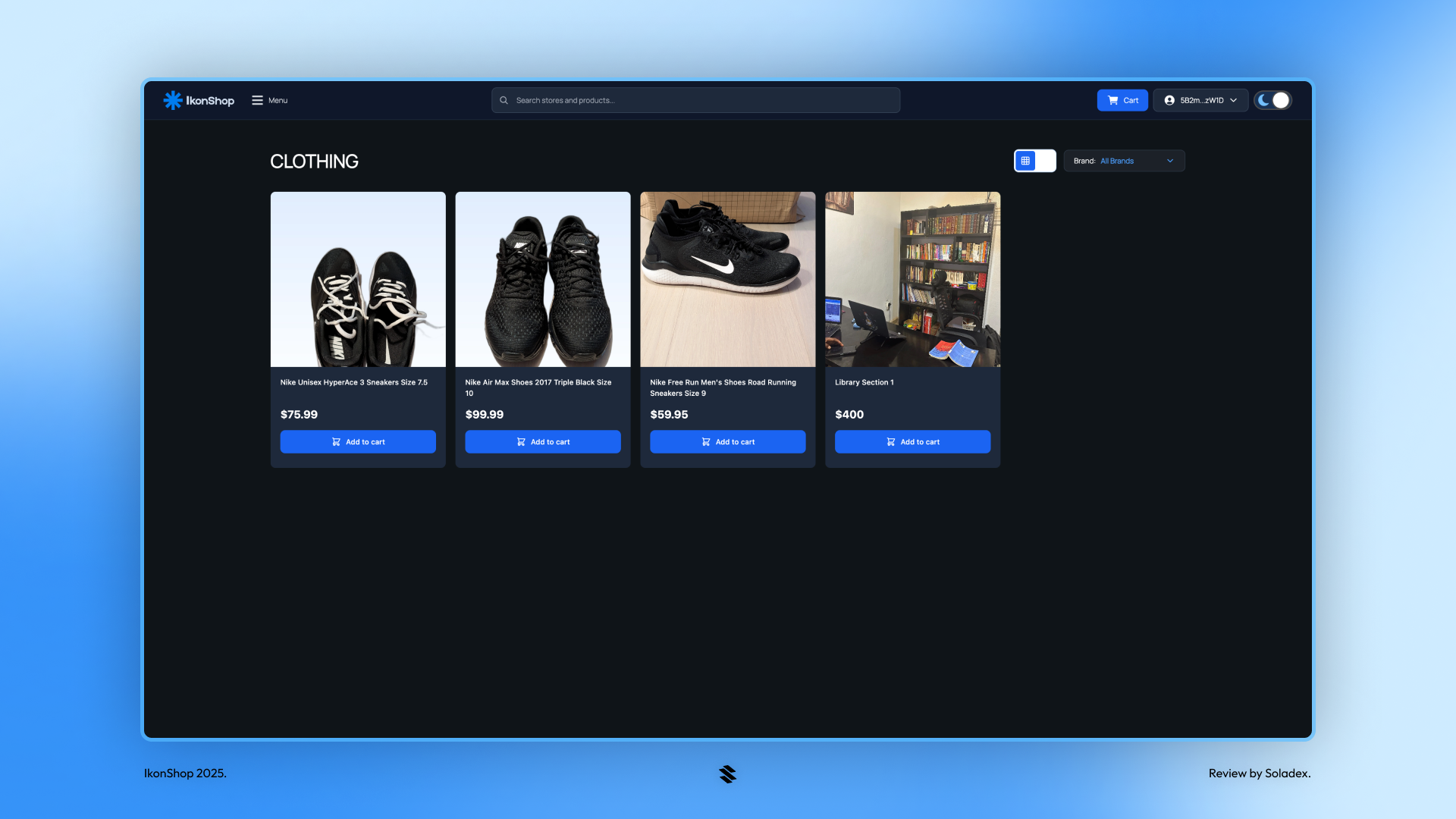Add the $400 Library Section 1 to cart

(913, 442)
